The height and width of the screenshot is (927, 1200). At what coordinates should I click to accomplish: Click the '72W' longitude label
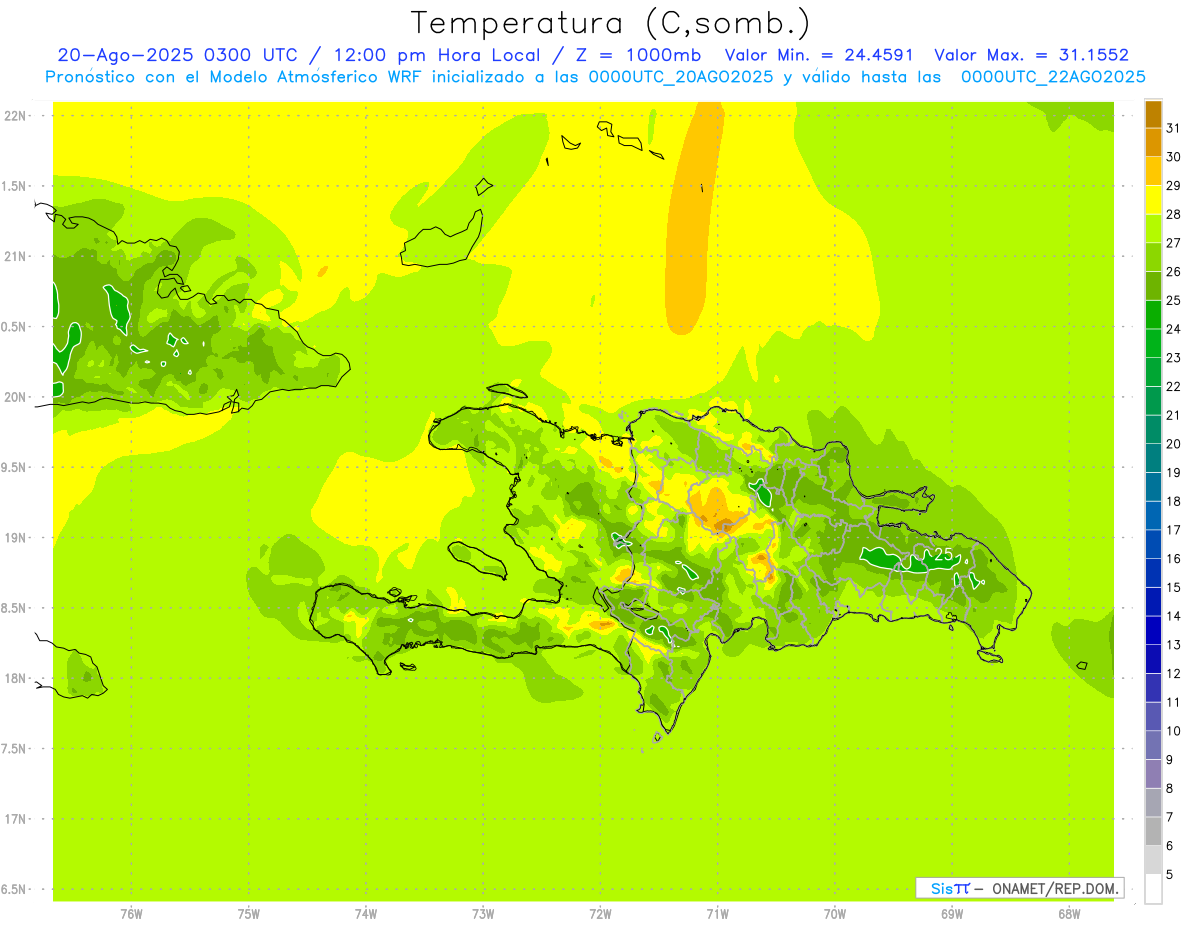point(600,914)
